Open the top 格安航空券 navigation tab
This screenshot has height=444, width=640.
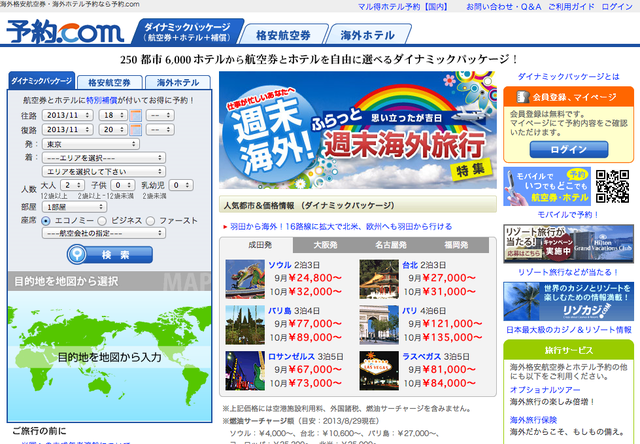(283, 35)
